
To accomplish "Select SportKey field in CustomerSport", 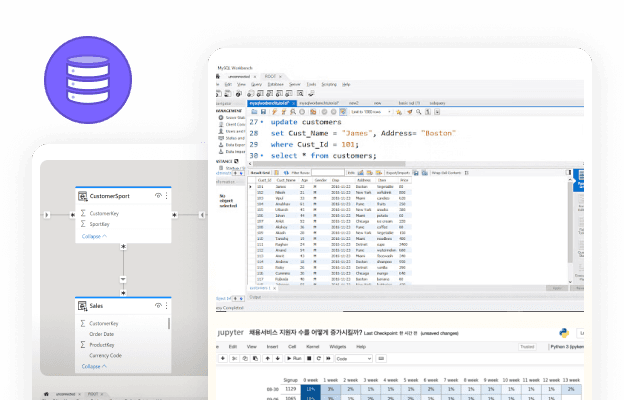I will pos(99,224).
